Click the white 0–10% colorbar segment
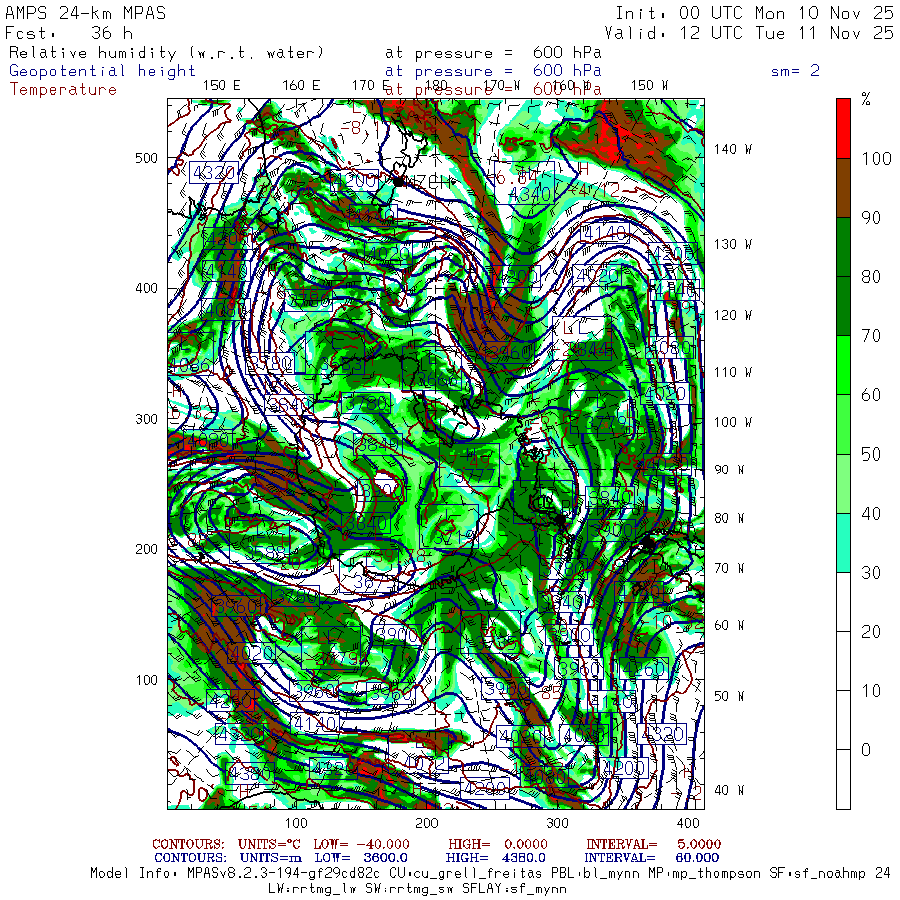 [843, 720]
